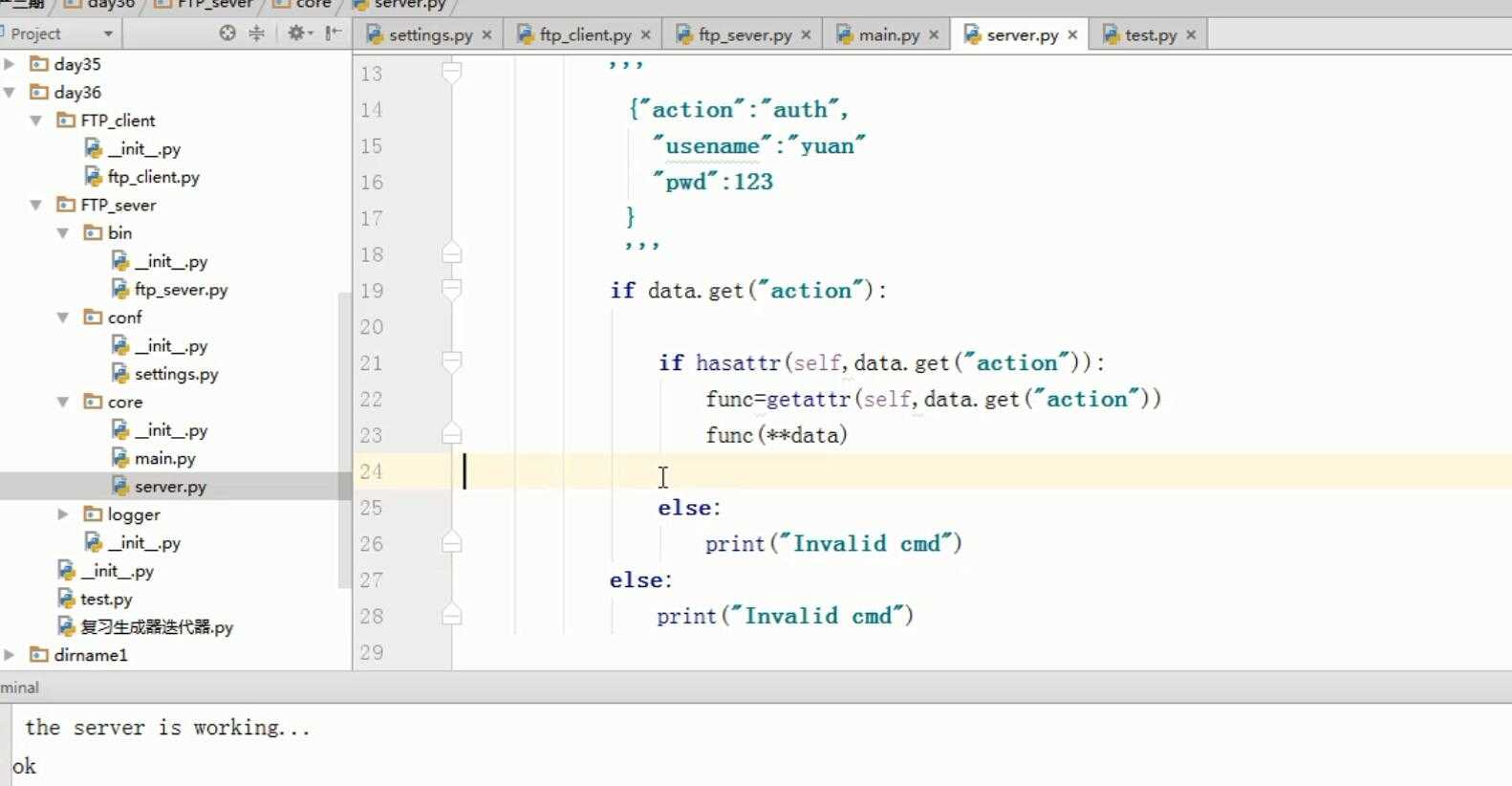This screenshot has height=786, width=1512.
Task: Close the ftp_sever.py tab
Action: pos(806,34)
